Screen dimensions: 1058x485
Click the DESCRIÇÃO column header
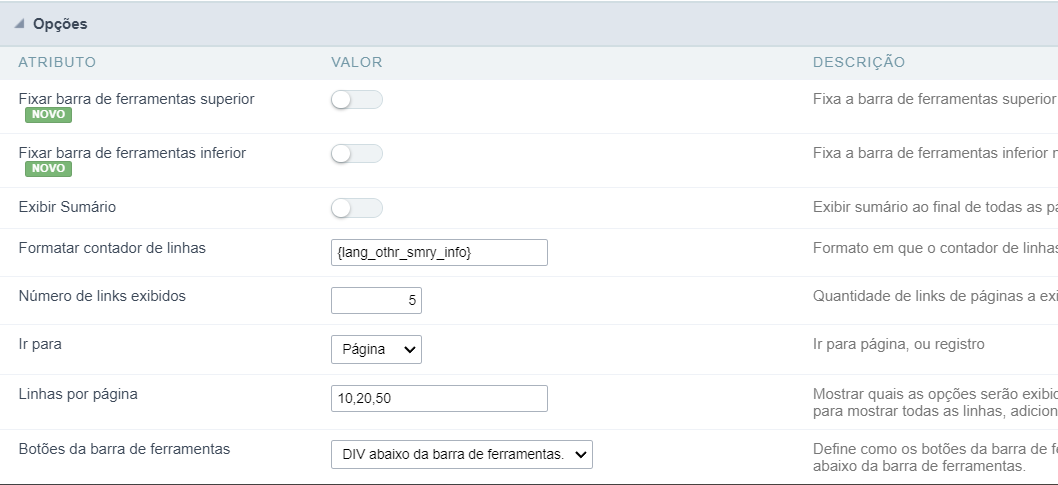click(x=858, y=62)
